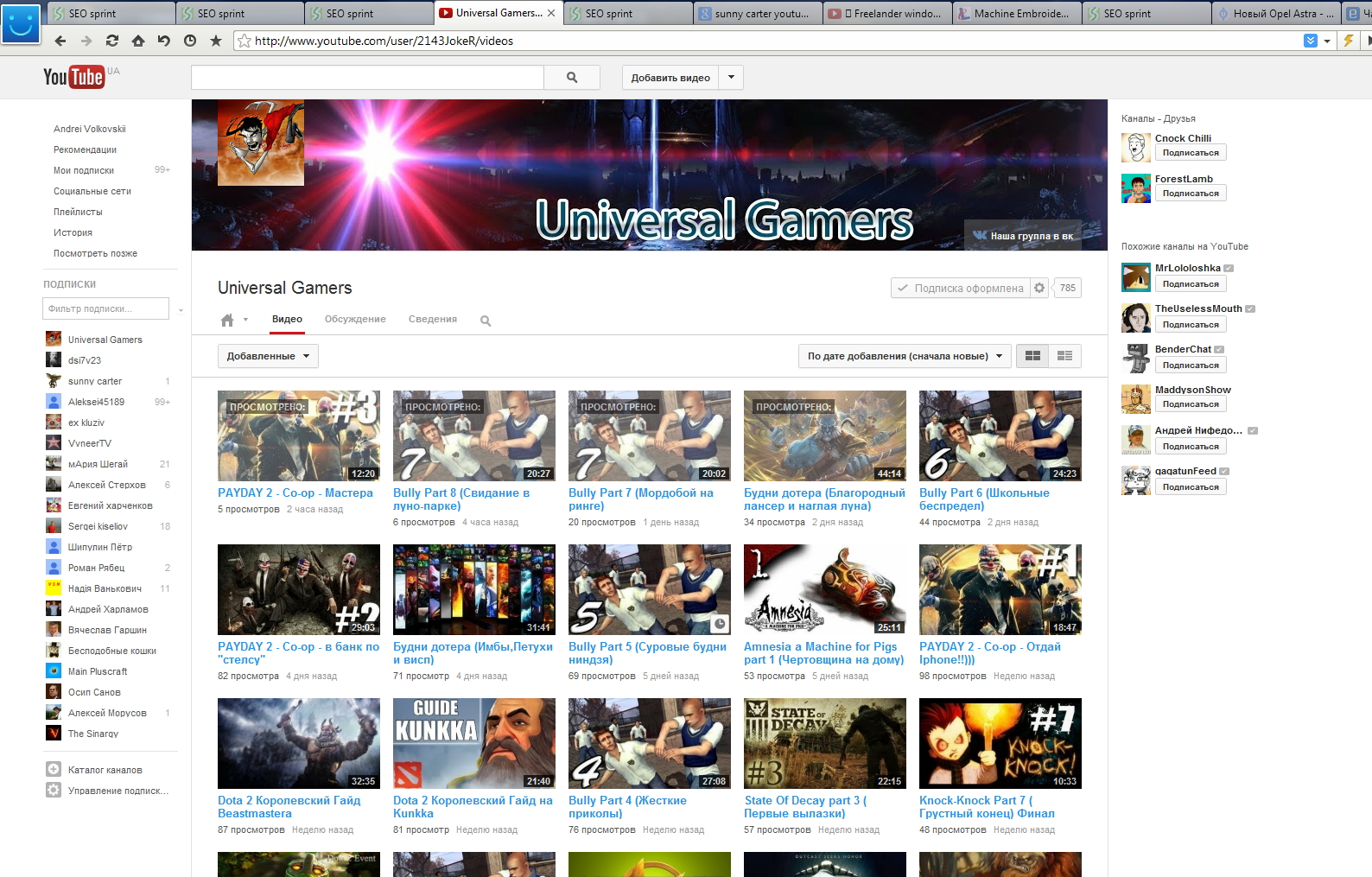Open the channel home house icon
This screenshot has width=1372, height=877.
(227, 320)
